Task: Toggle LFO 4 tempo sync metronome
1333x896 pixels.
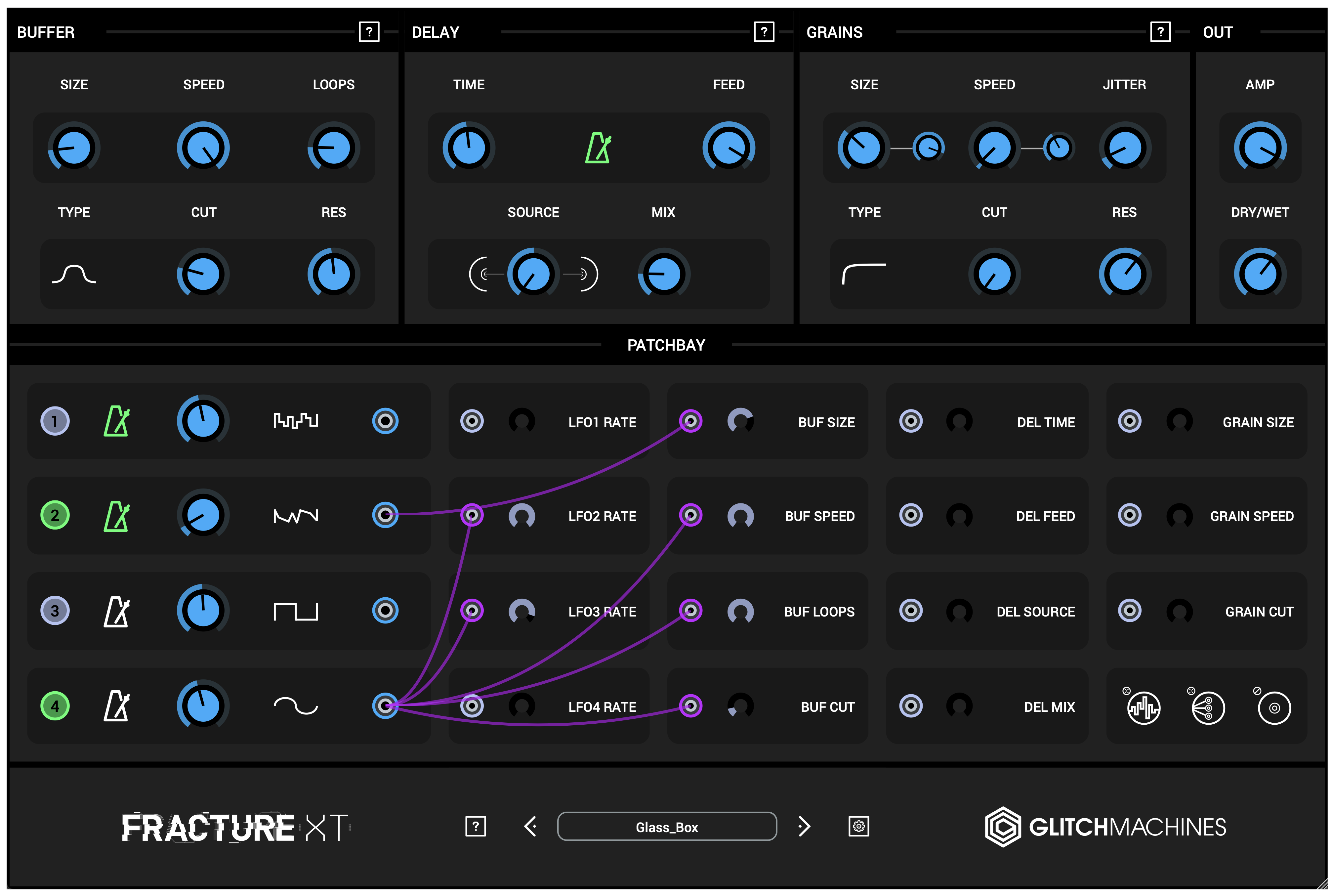Action: point(116,706)
